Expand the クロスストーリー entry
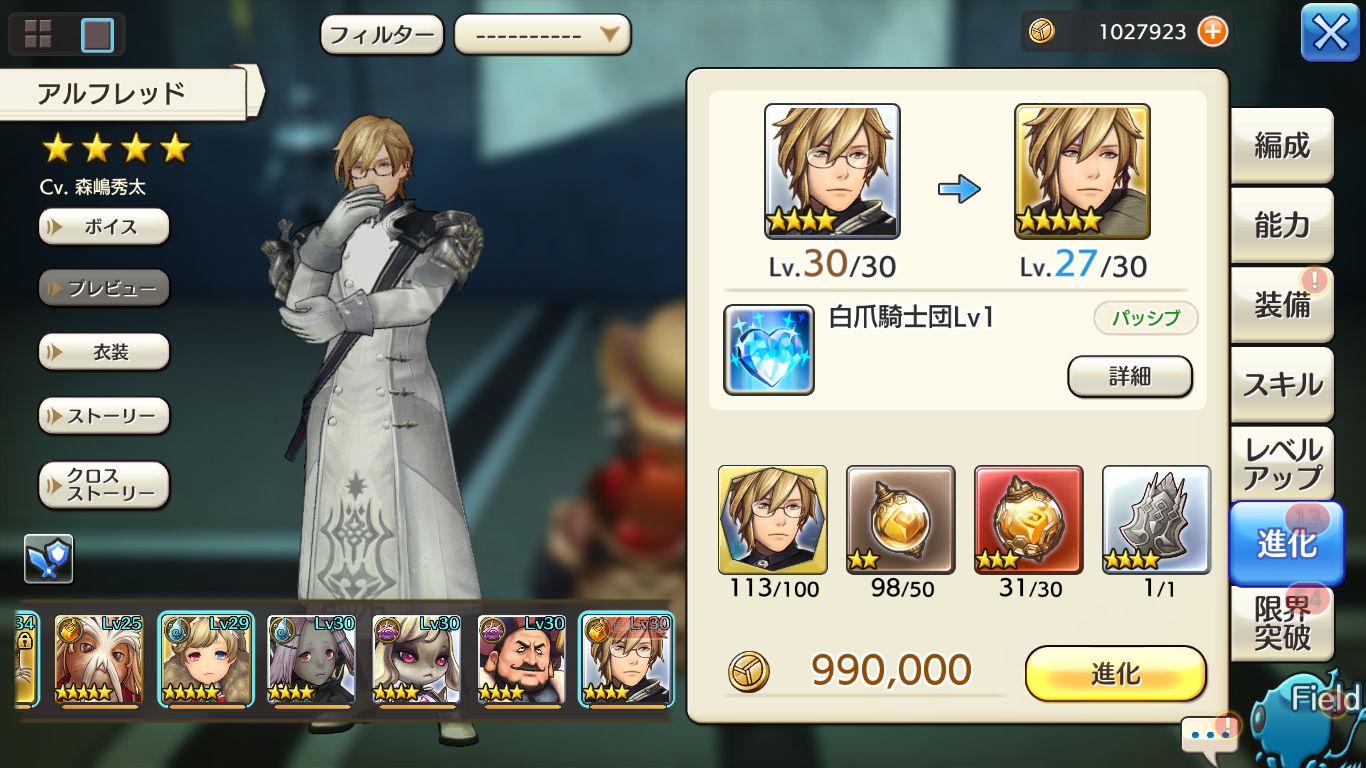Screen dimensions: 1366x768 (104, 485)
